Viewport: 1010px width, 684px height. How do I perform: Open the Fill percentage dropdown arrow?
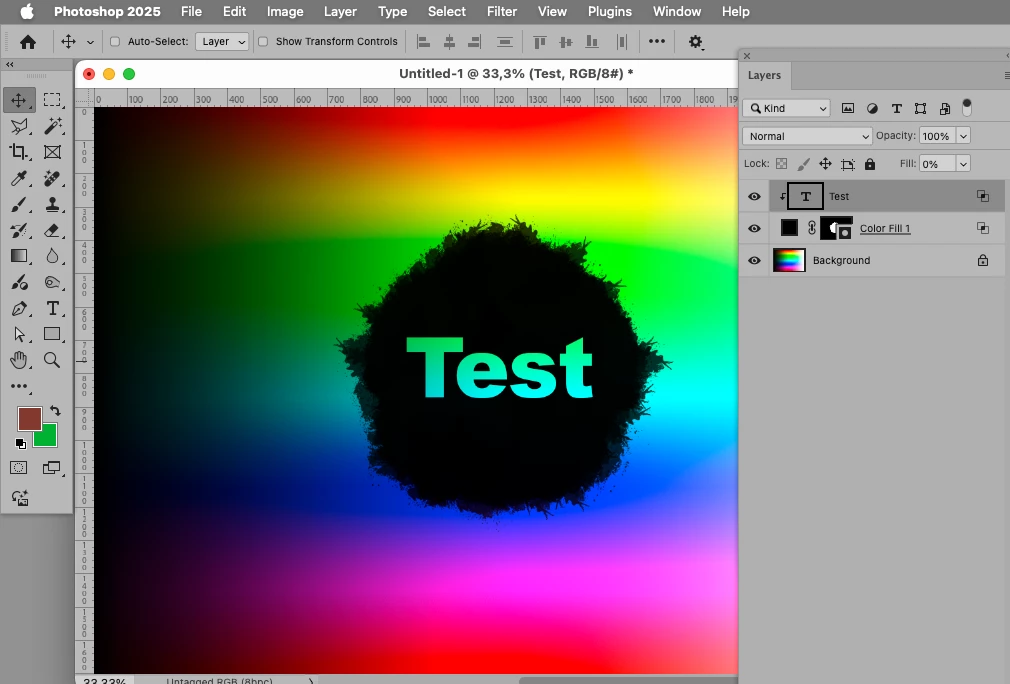963,164
